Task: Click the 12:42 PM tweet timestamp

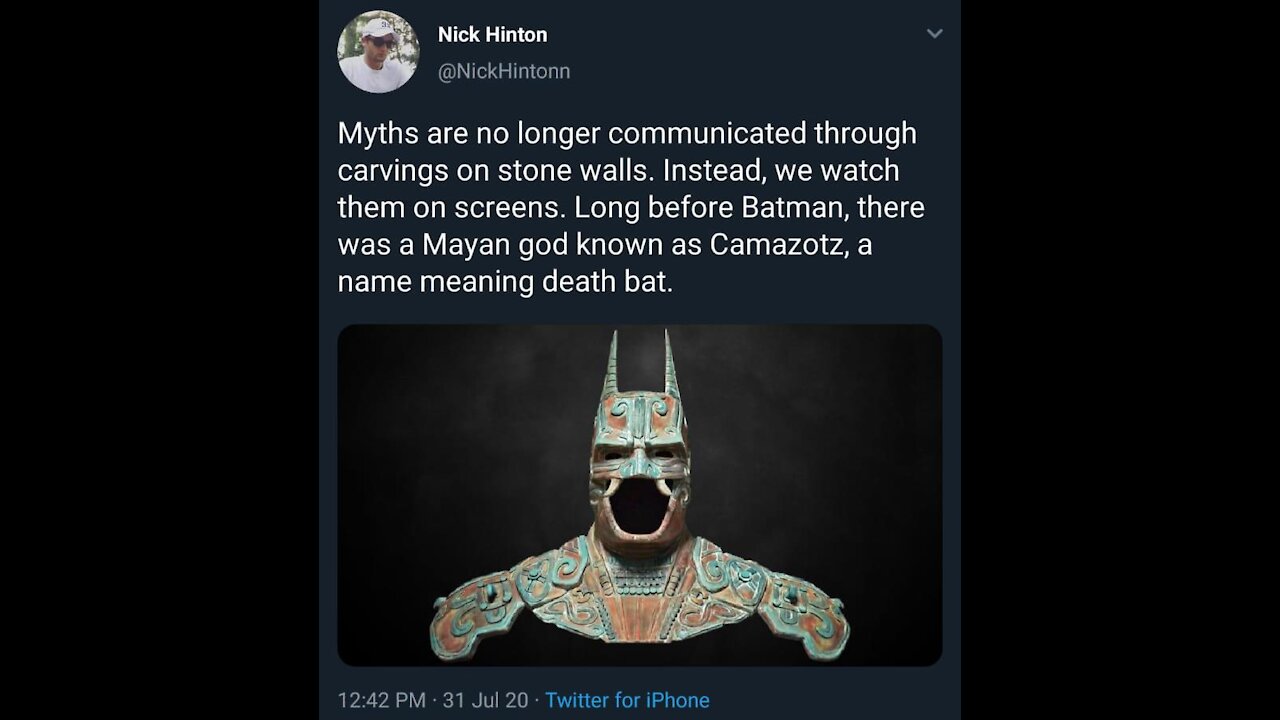Action: 381,700
